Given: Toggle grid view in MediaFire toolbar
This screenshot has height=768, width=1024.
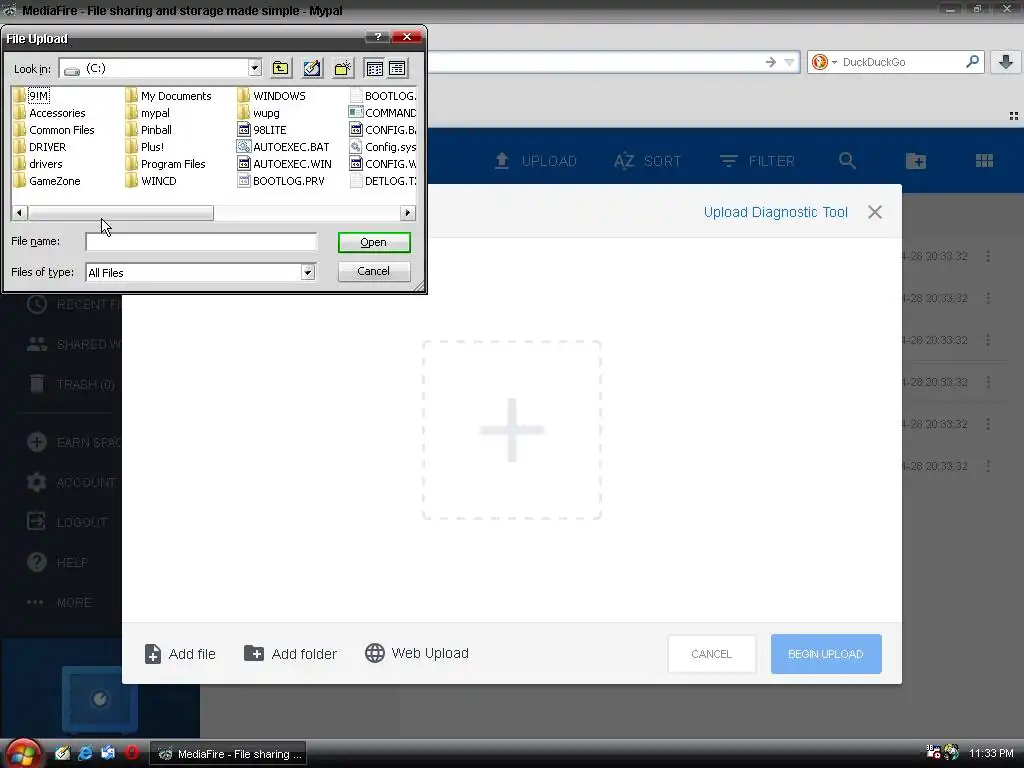Looking at the screenshot, I should coord(984,161).
